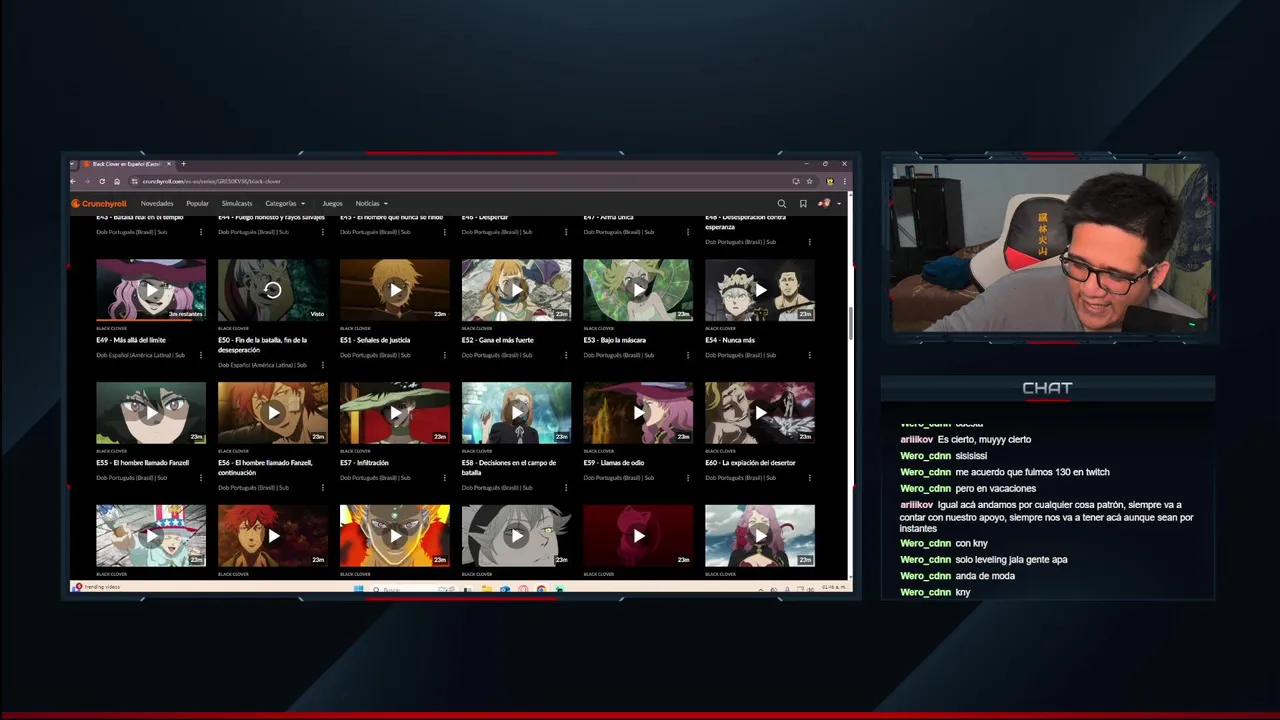Play episode E54 Nunca más

tap(760, 290)
